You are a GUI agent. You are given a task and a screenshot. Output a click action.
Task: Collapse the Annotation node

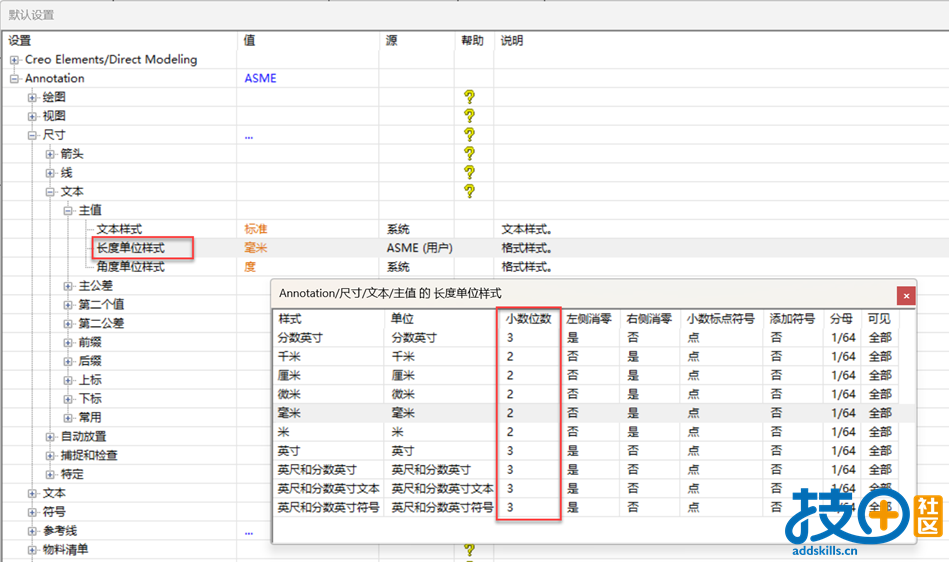pyautogui.click(x=15, y=79)
